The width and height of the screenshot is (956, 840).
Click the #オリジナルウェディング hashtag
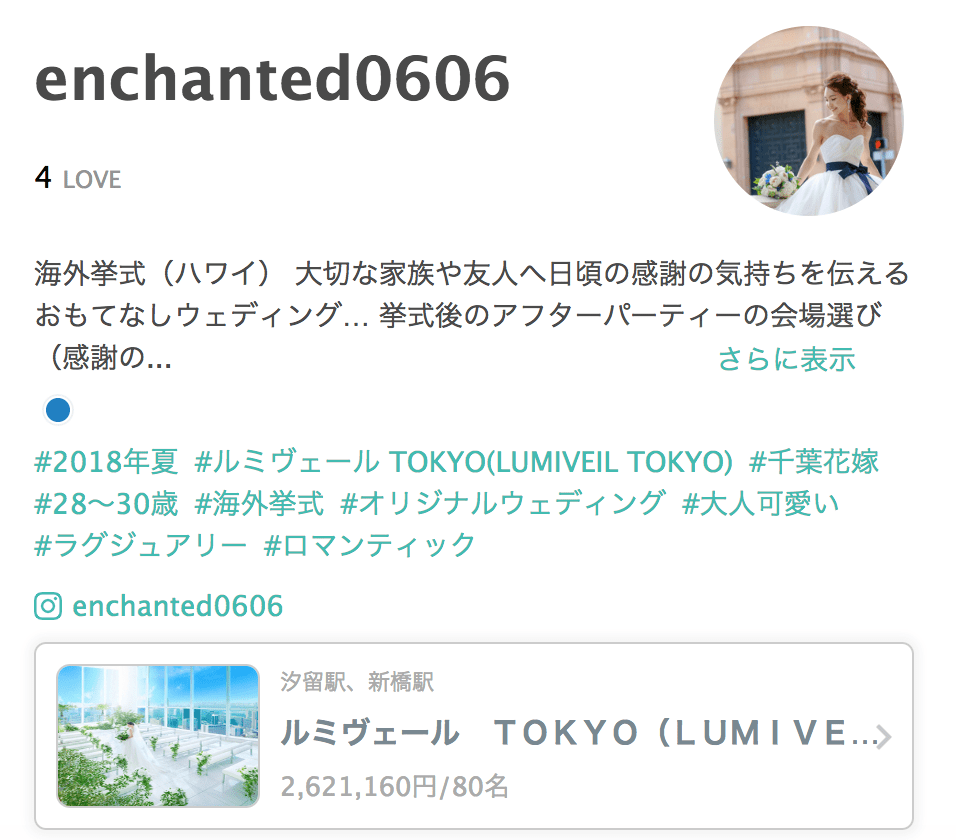[502, 504]
